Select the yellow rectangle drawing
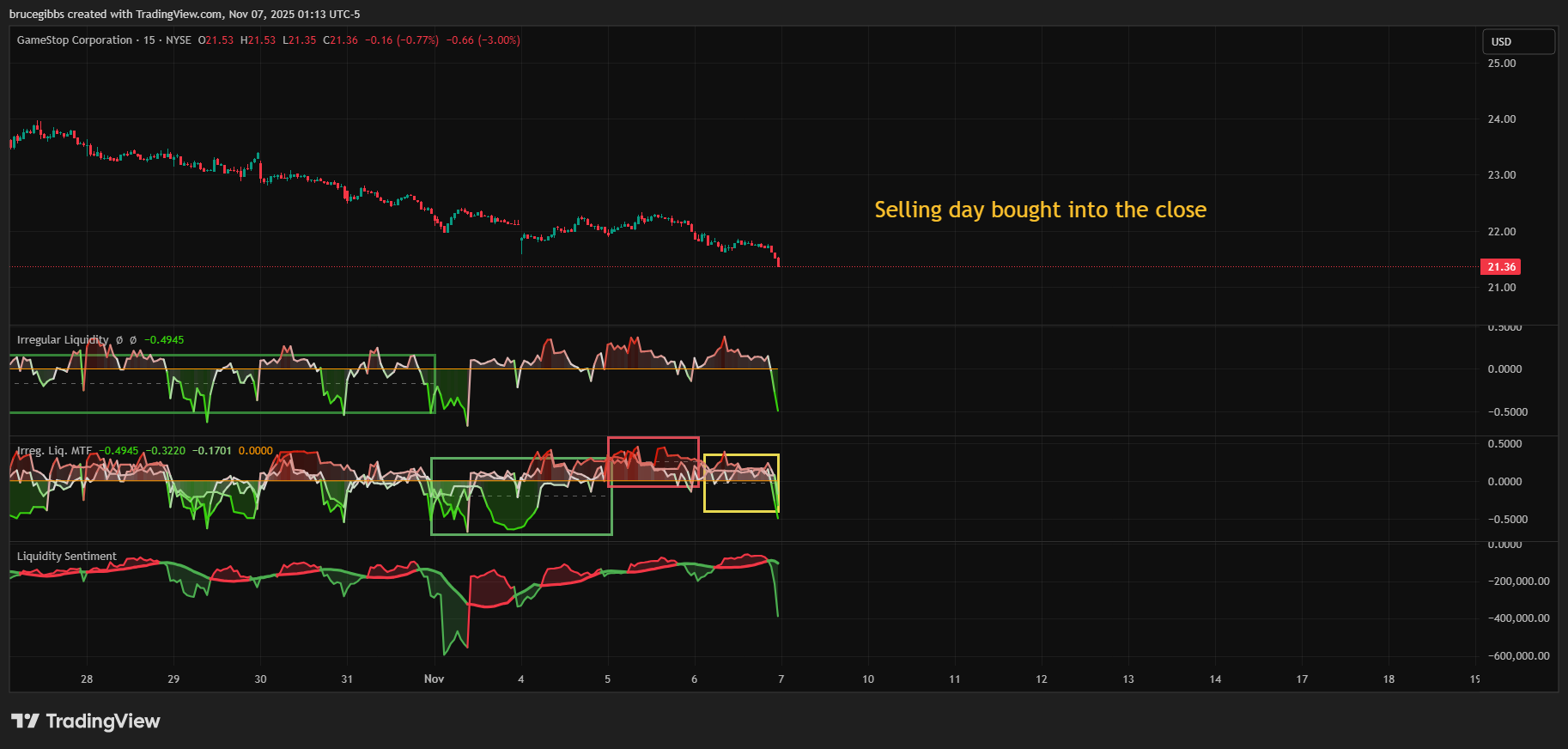 pyautogui.click(x=741, y=455)
